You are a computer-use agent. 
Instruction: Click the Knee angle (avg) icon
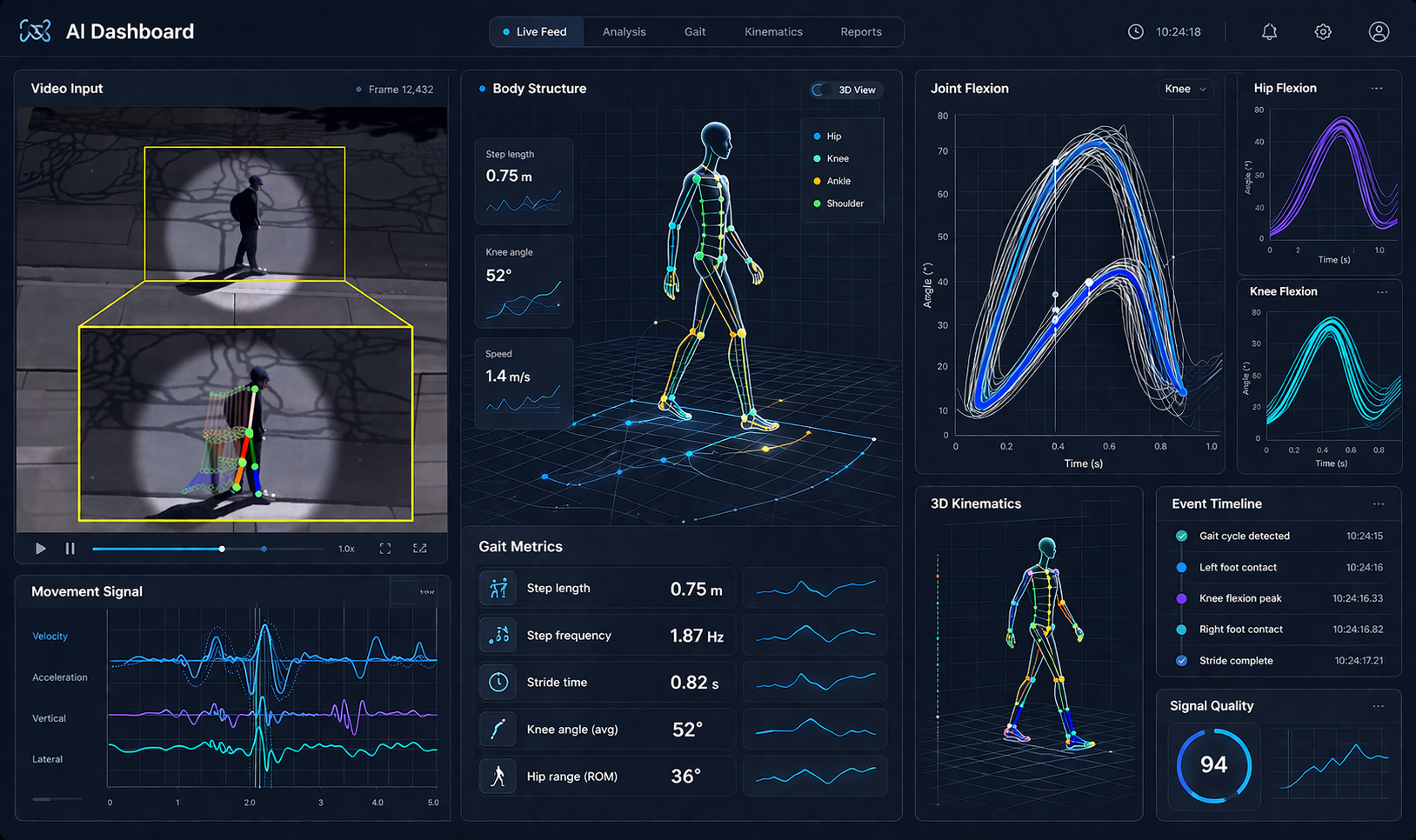click(498, 730)
